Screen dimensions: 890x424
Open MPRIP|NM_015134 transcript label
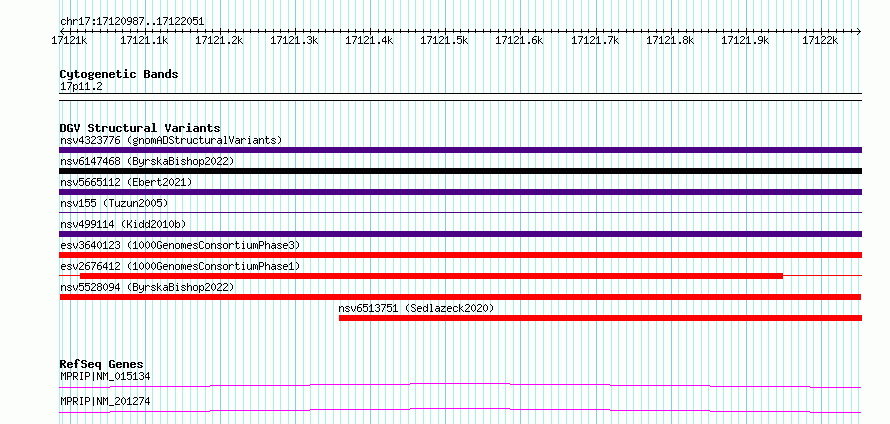point(105,376)
